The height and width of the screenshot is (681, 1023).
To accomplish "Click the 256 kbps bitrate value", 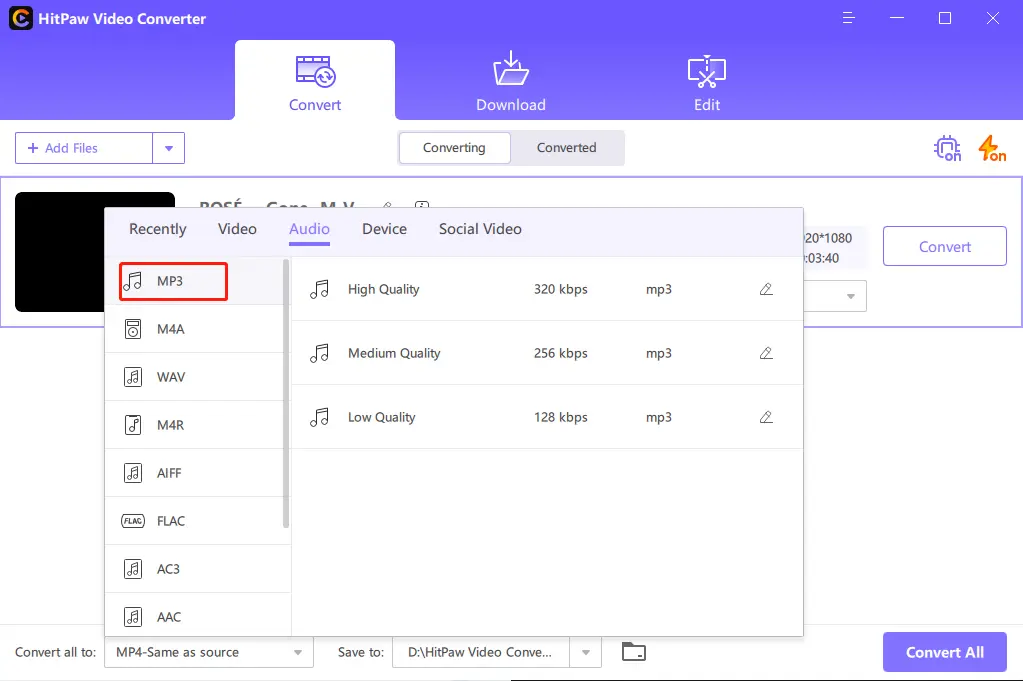I will 560,353.
